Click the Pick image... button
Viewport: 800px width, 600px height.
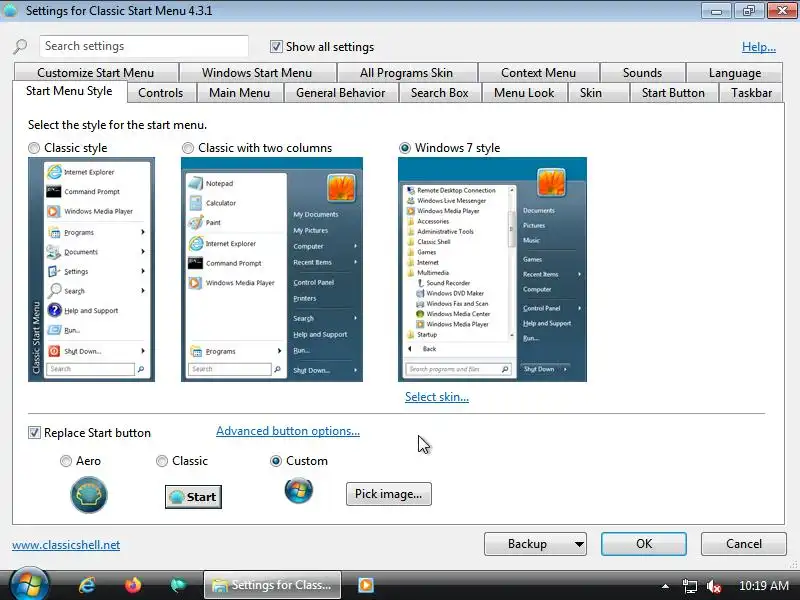click(389, 494)
